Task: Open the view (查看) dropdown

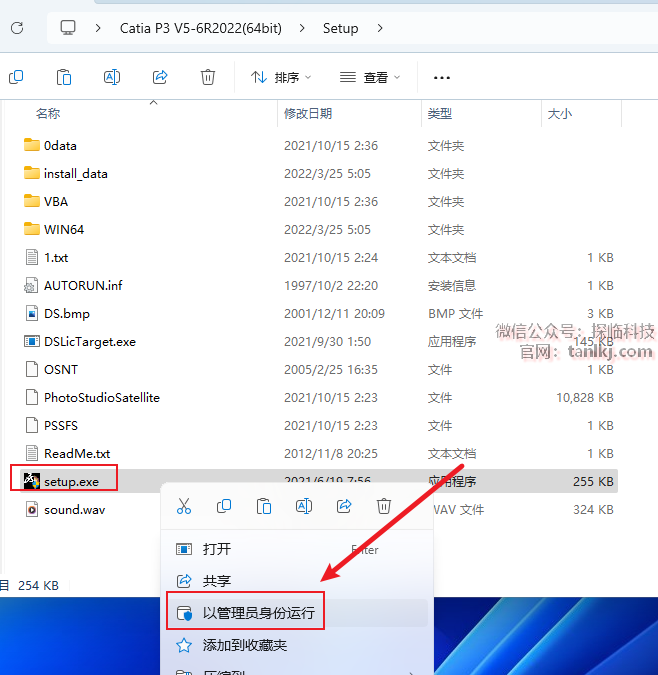Action: click(370, 77)
